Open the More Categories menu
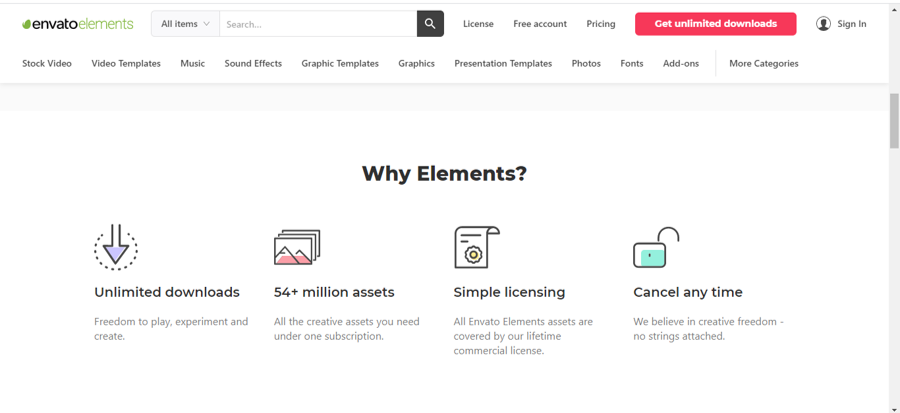 763,63
